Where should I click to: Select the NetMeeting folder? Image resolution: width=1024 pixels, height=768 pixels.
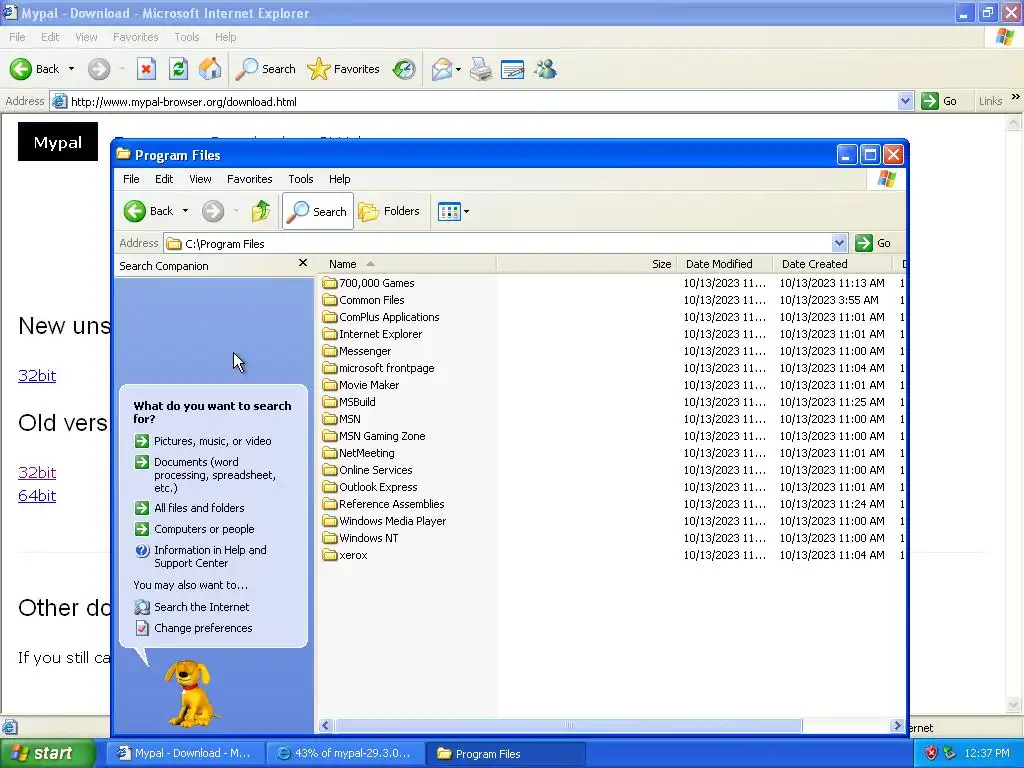click(x=359, y=453)
